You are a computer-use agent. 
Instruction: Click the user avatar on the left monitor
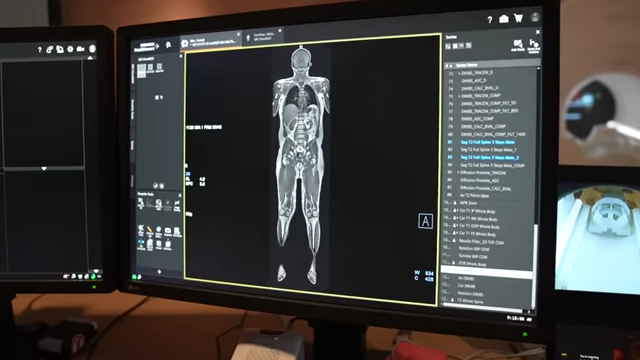[92, 49]
